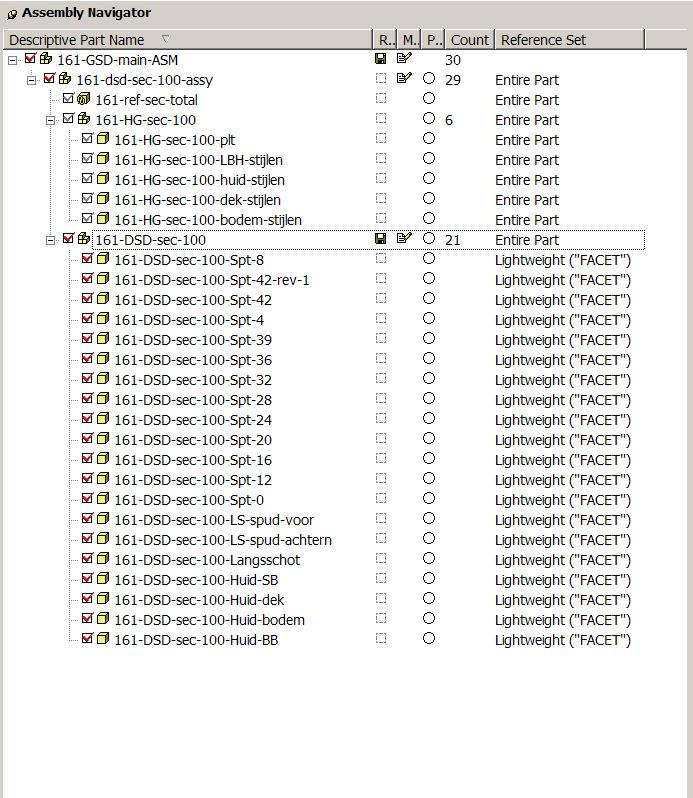
Task: Toggle the red checkbox of 161-DSD-sec-100
Action: 68,238
